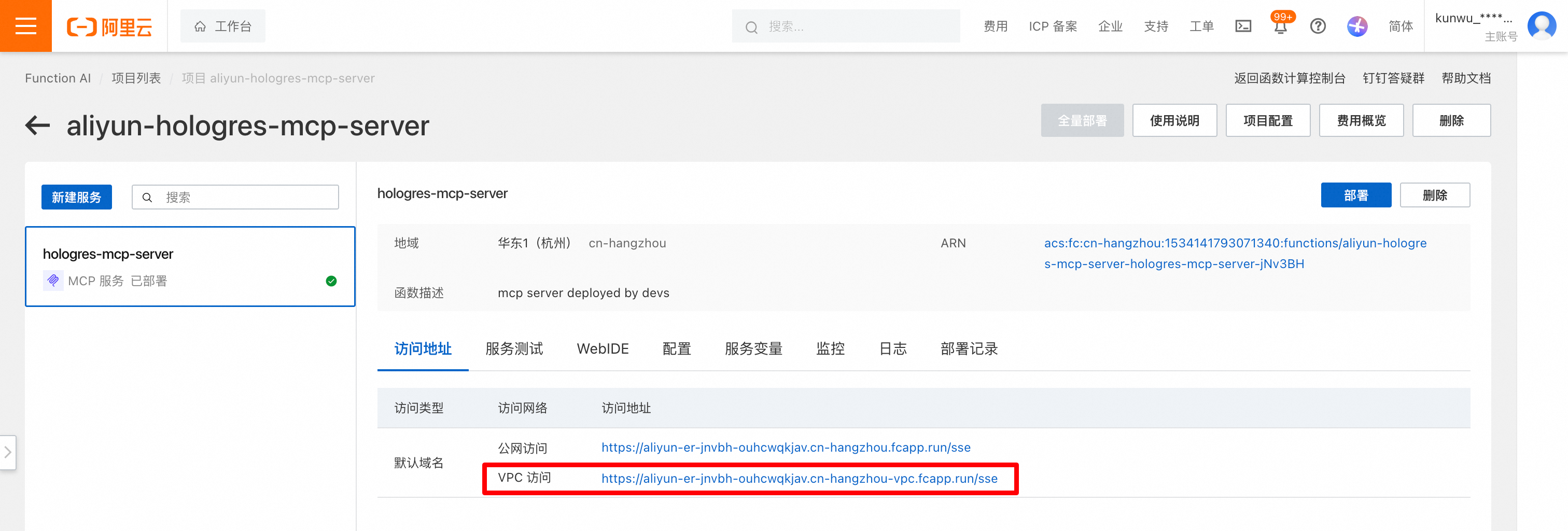Click 项目列表 in the breadcrumb

136,78
